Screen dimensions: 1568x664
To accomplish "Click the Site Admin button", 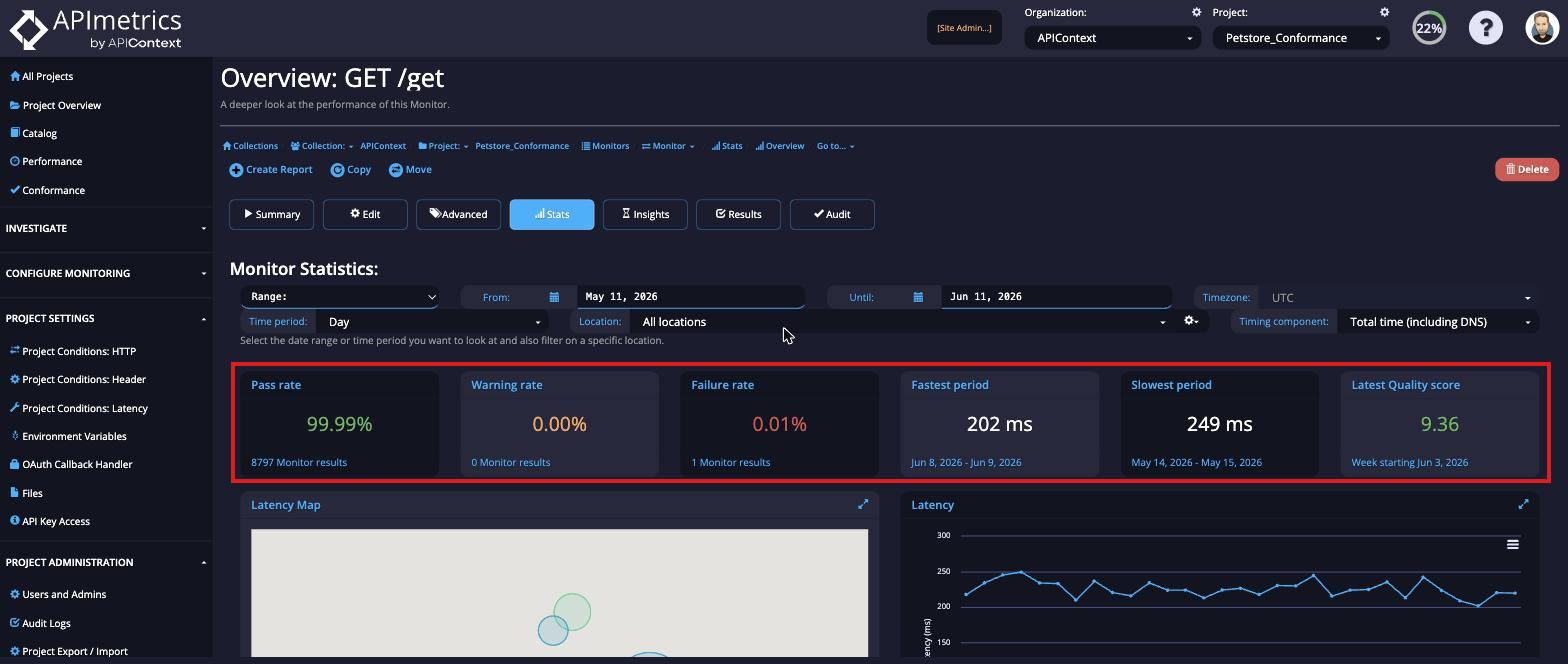I will click(964, 28).
